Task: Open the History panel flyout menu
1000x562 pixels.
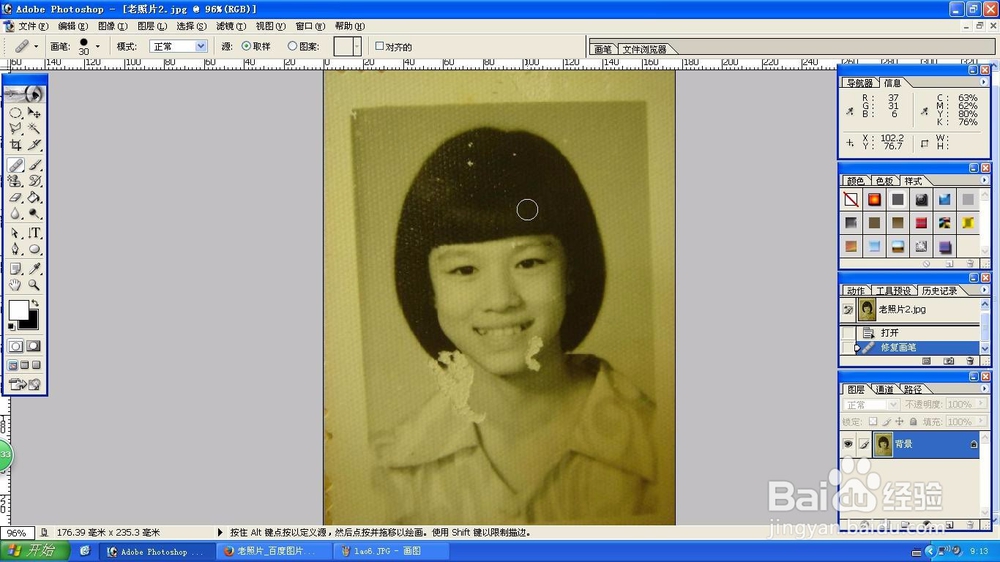Action: 983,290
